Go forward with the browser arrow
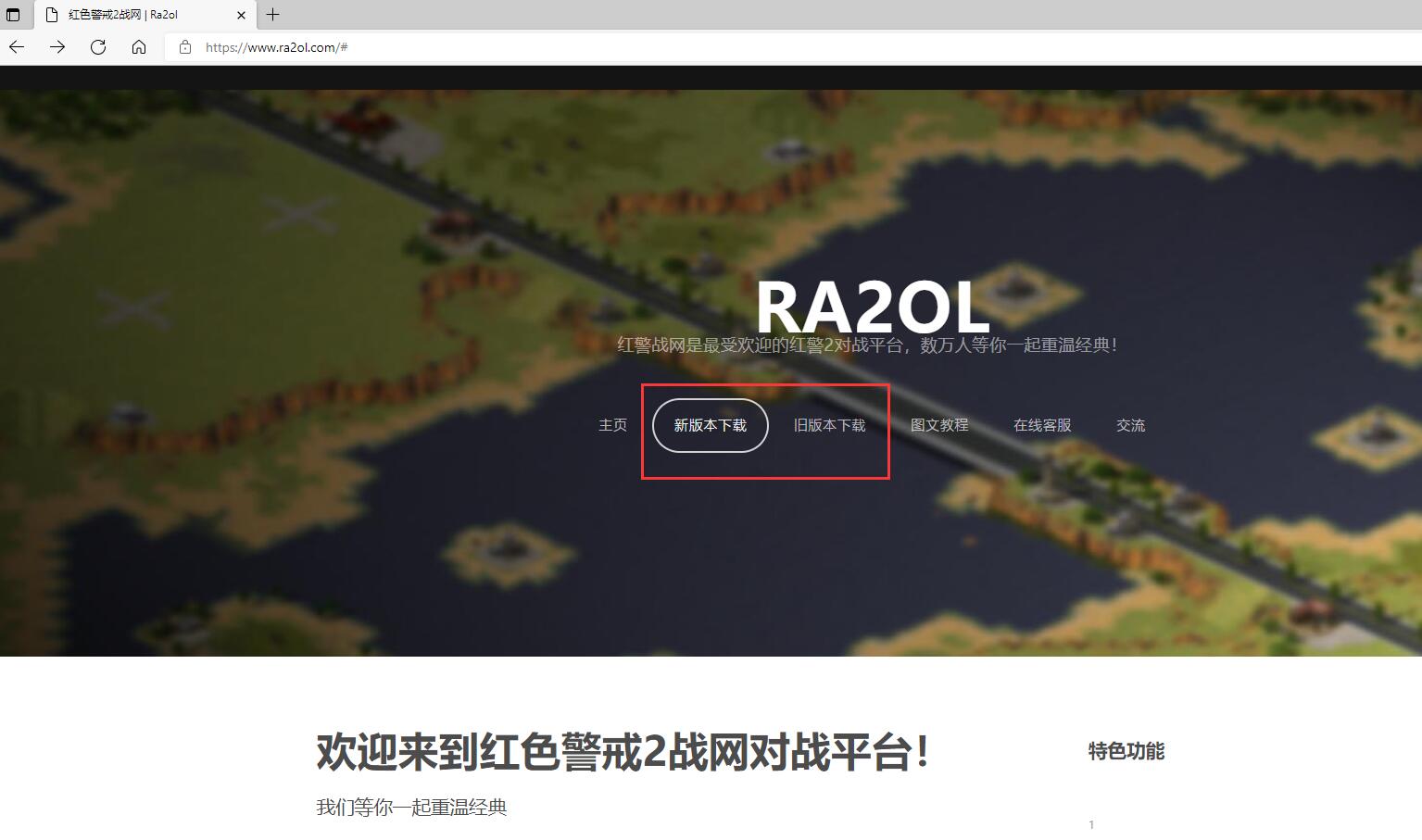Viewport: 1422px width, 840px height. coord(57,47)
